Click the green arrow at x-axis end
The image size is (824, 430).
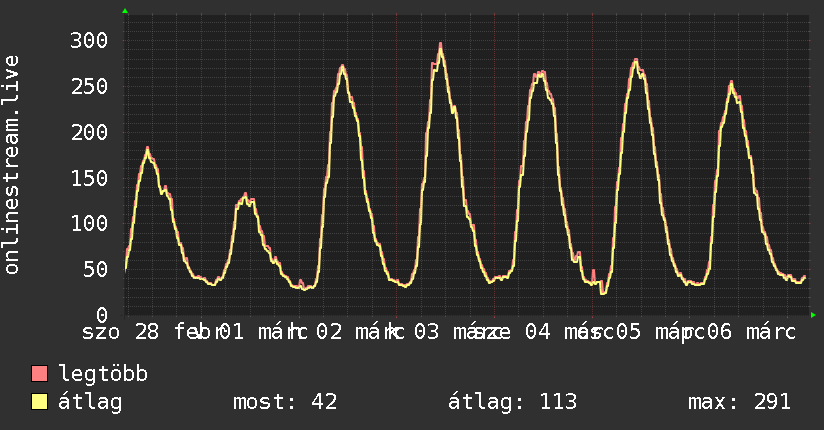click(813, 315)
